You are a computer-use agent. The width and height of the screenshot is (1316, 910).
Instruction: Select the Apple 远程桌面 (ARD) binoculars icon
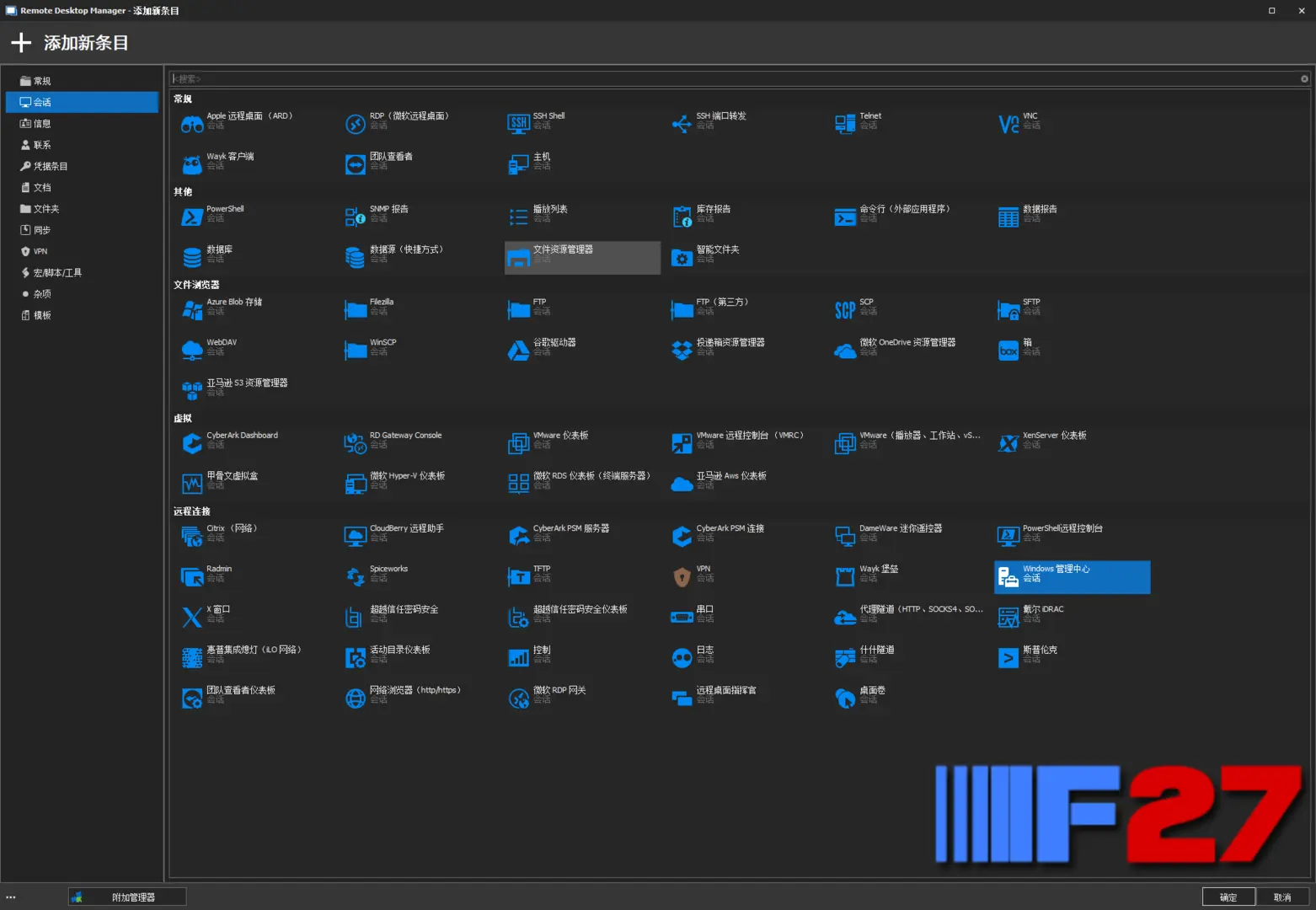(x=192, y=125)
